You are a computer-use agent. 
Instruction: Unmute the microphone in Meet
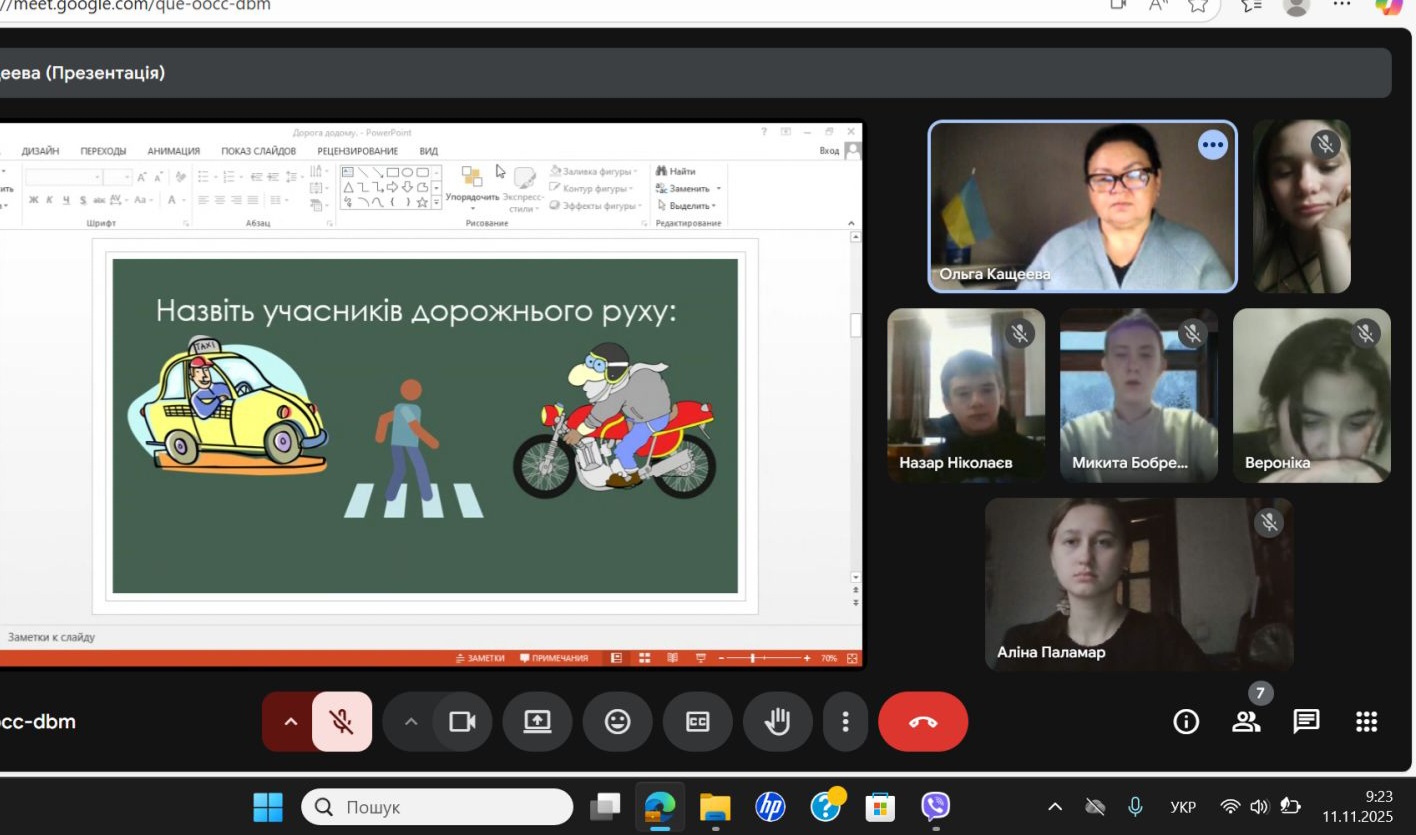(x=342, y=721)
